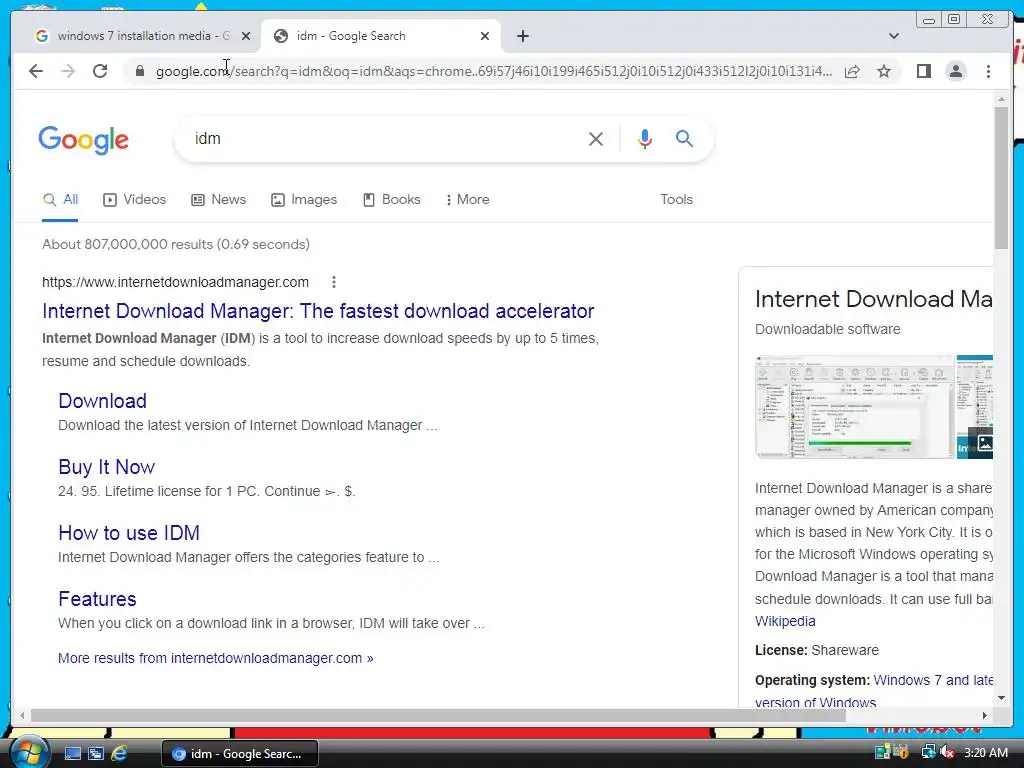Close the windows 7 installation media tab

click(x=246, y=36)
